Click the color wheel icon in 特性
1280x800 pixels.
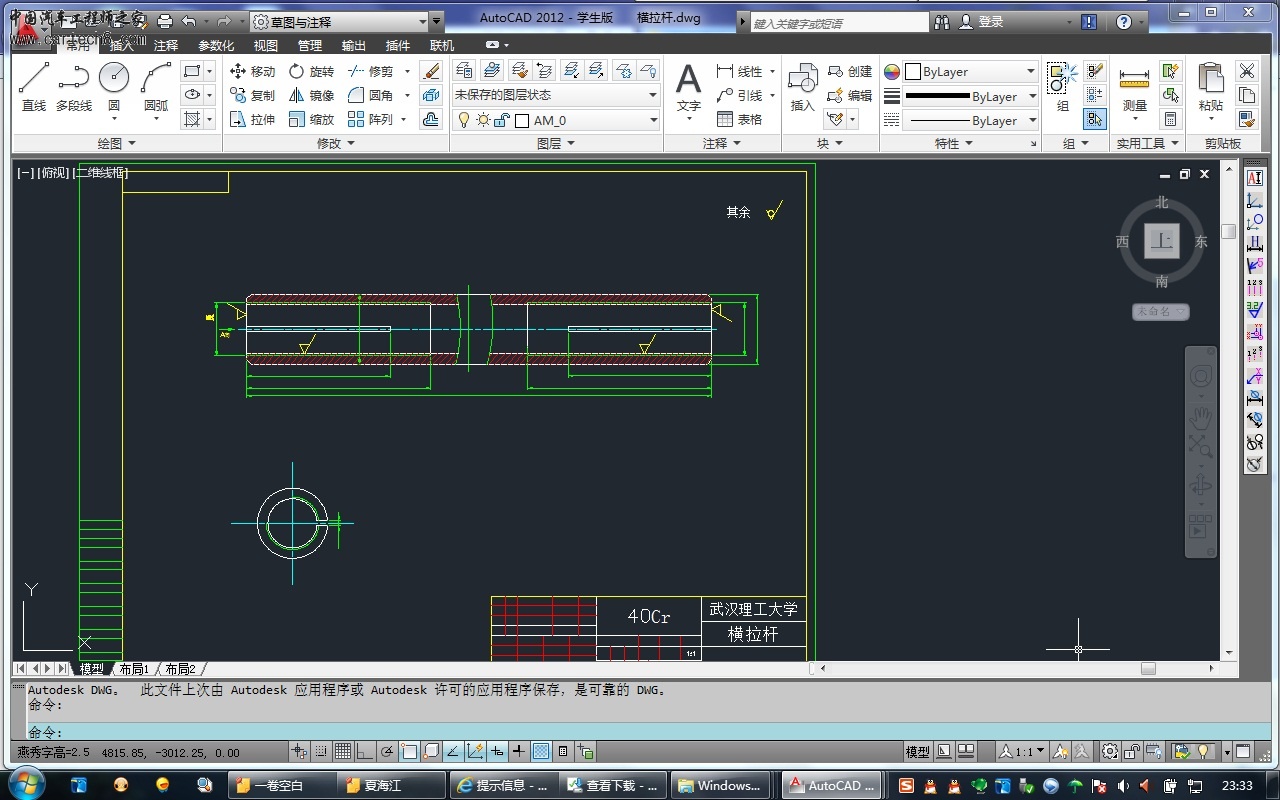(892, 72)
